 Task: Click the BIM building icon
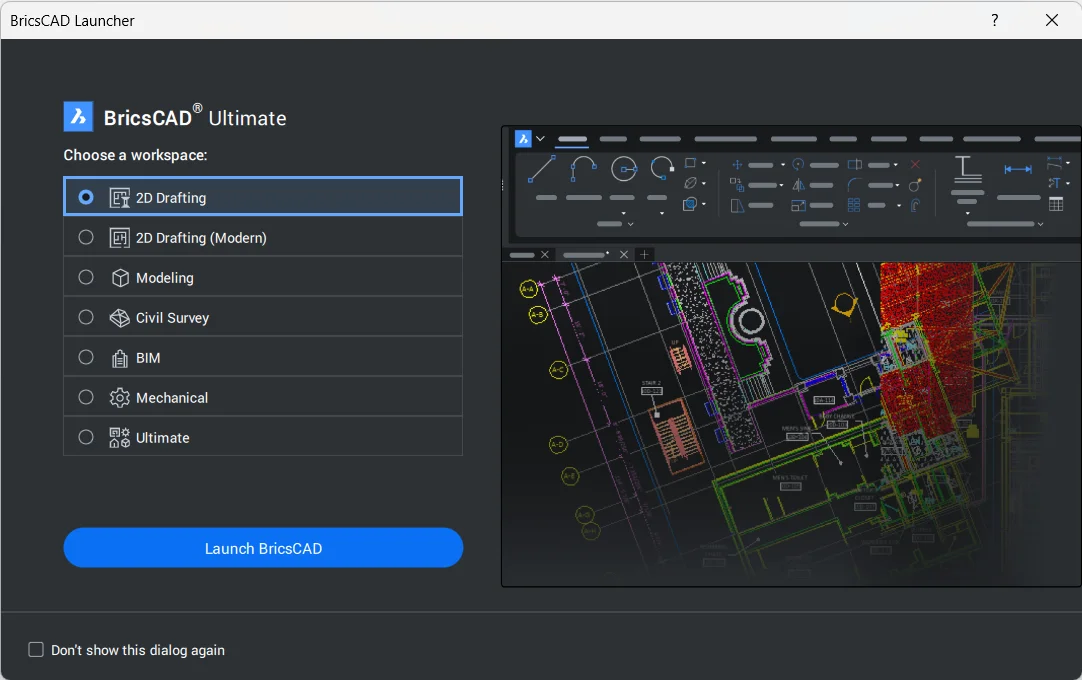coord(120,358)
